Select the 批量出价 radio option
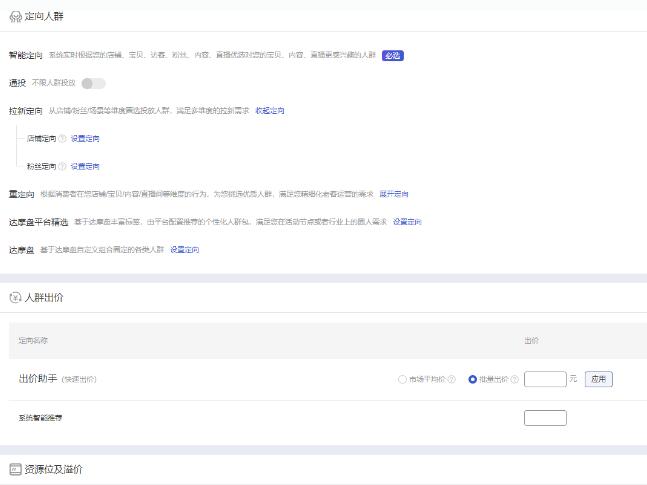The width and height of the screenshot is (647, 485). 472,380
